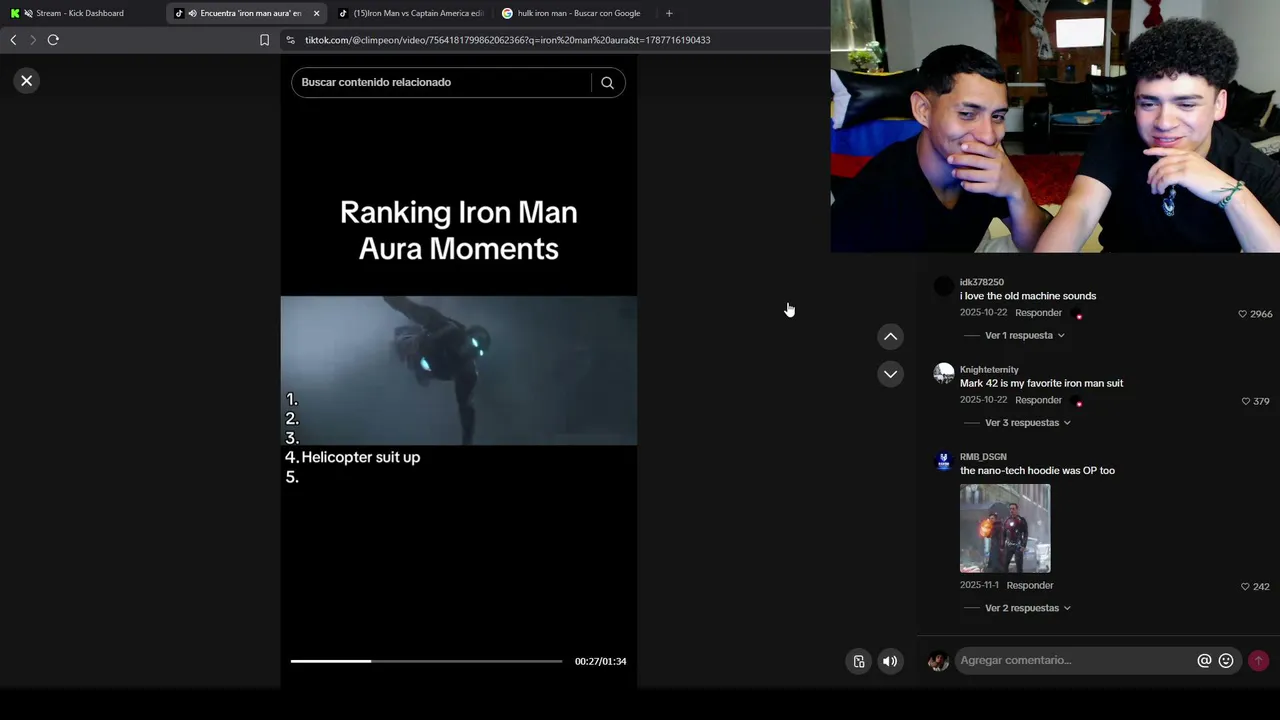The height and width of the screenshot is (720, 1280).
Task: Open Knighteternity's profile avatar
Action: [943, 374]
